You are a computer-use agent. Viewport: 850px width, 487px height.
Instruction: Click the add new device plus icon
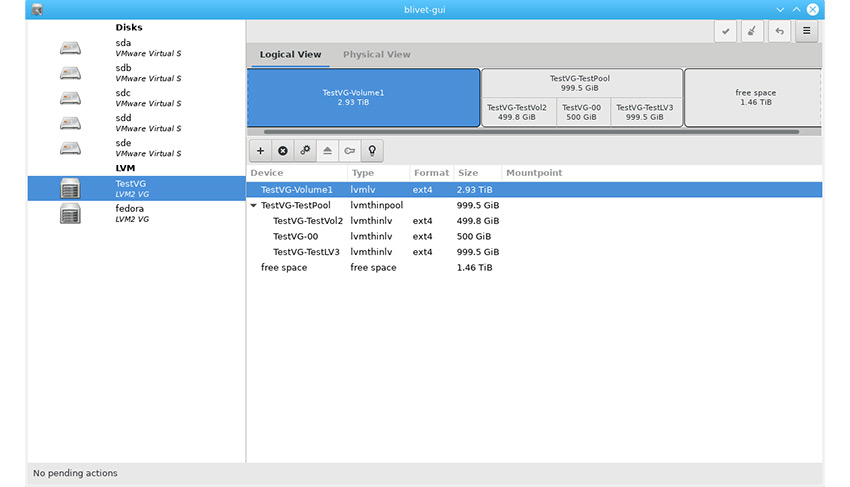[260, 151]
